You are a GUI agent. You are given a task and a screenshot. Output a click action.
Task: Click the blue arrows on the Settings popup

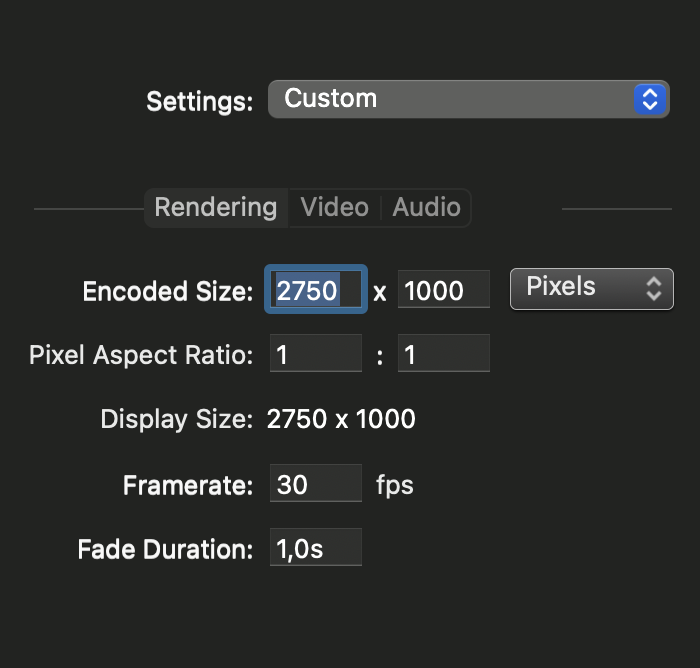pyautogui.click(x=650, y=99)
